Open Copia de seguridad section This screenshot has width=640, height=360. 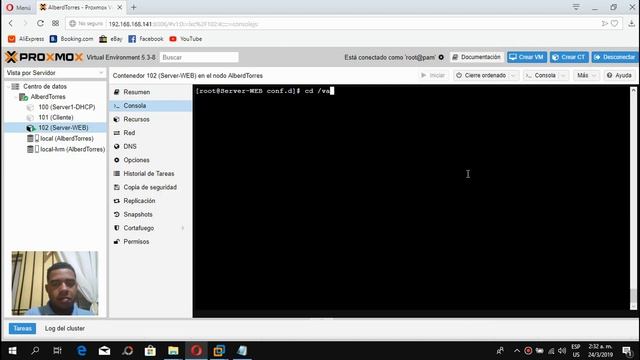pyautogui.click(x=151, y=187)
